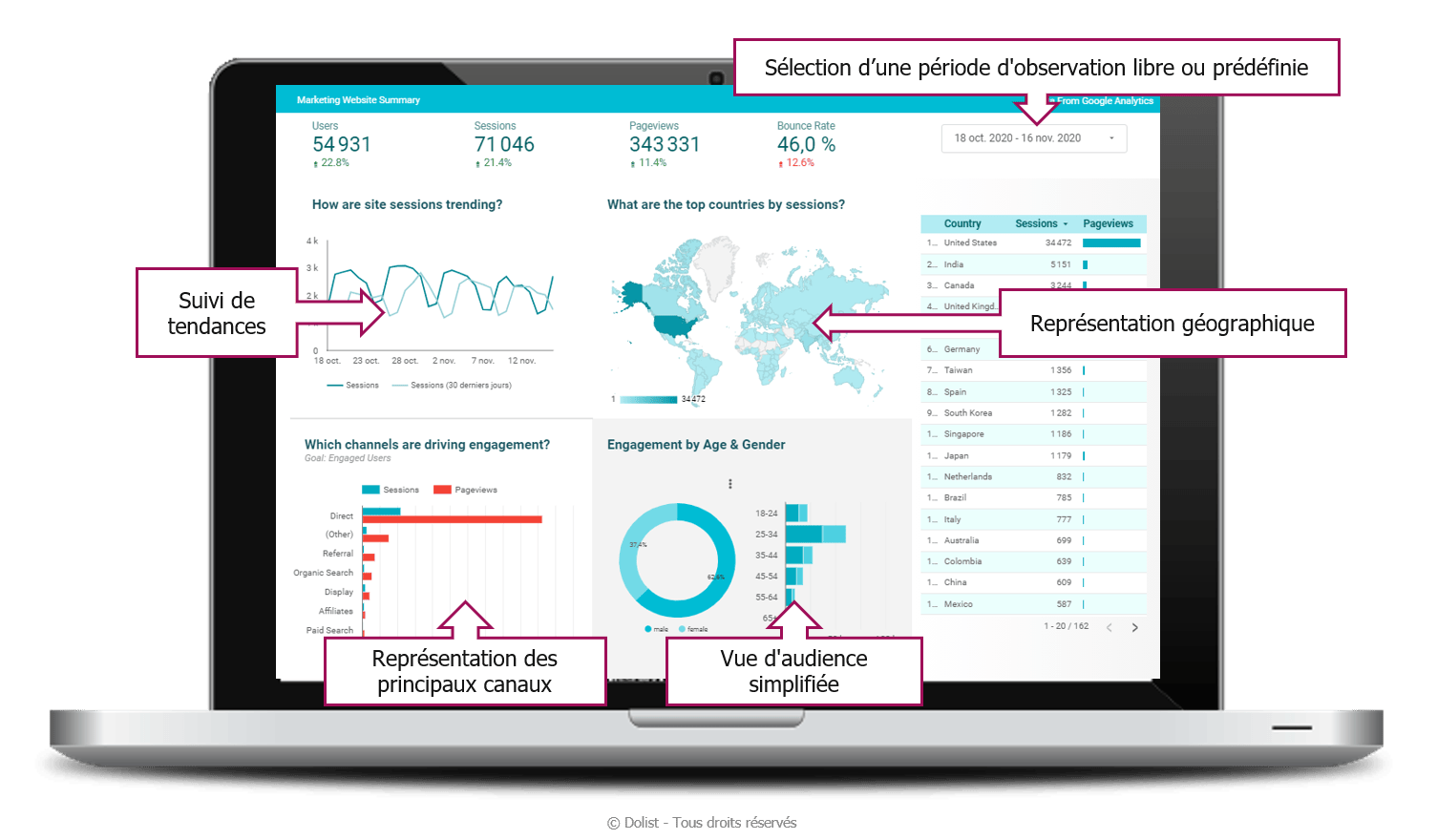Go to previous page of countries table

point(1109,627)
